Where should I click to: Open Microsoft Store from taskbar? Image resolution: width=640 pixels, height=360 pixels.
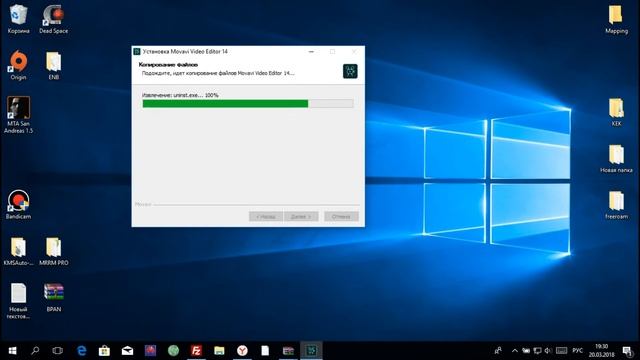point(104,351)
